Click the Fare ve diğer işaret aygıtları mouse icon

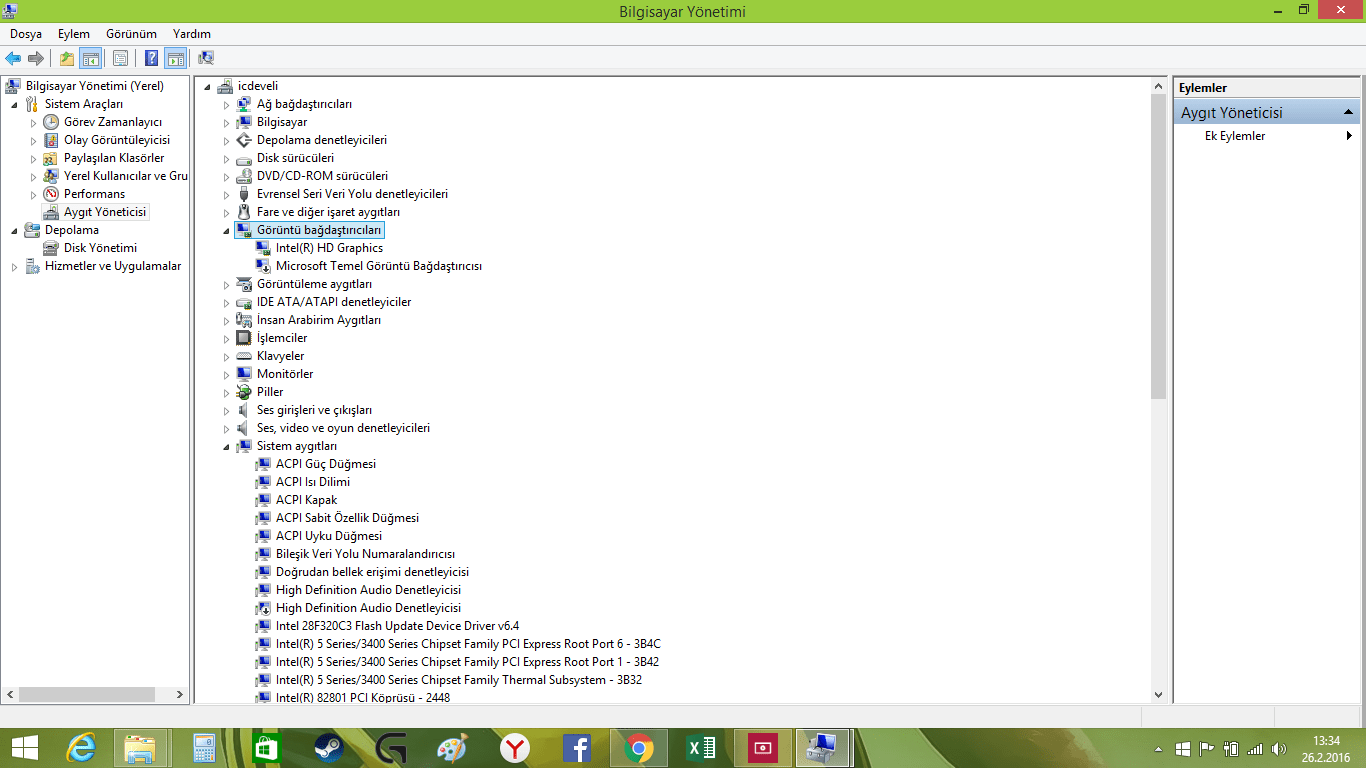[x=244, y=212]
